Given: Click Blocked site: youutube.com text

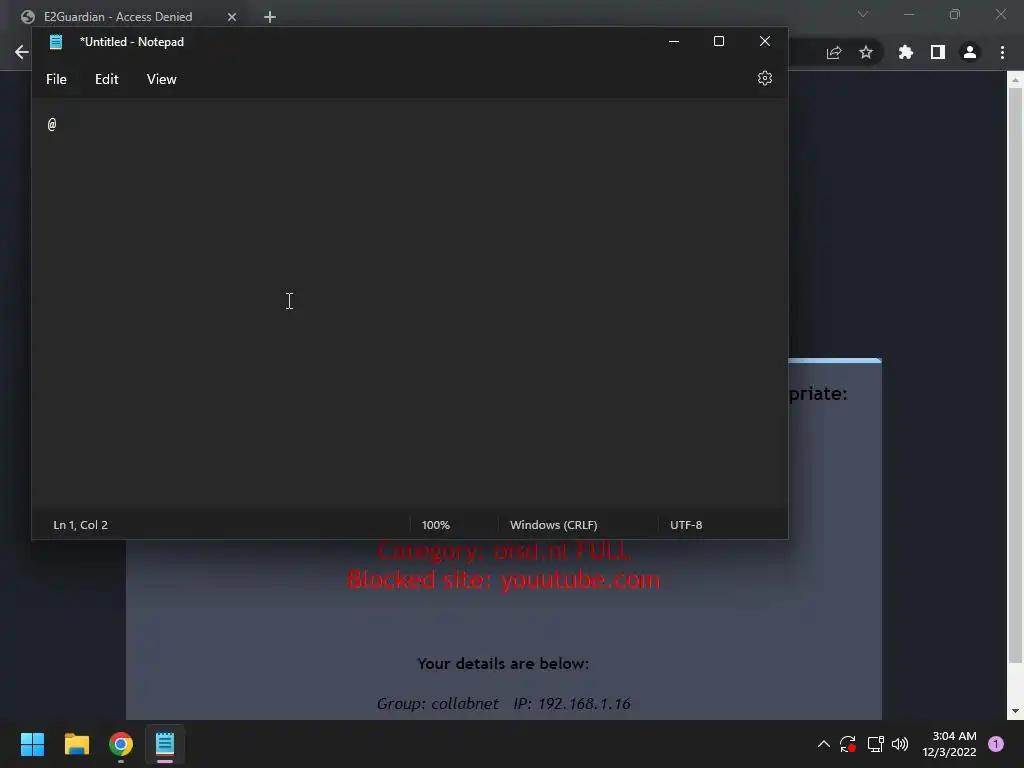Looking at the screenshot, I should point(504,580).
